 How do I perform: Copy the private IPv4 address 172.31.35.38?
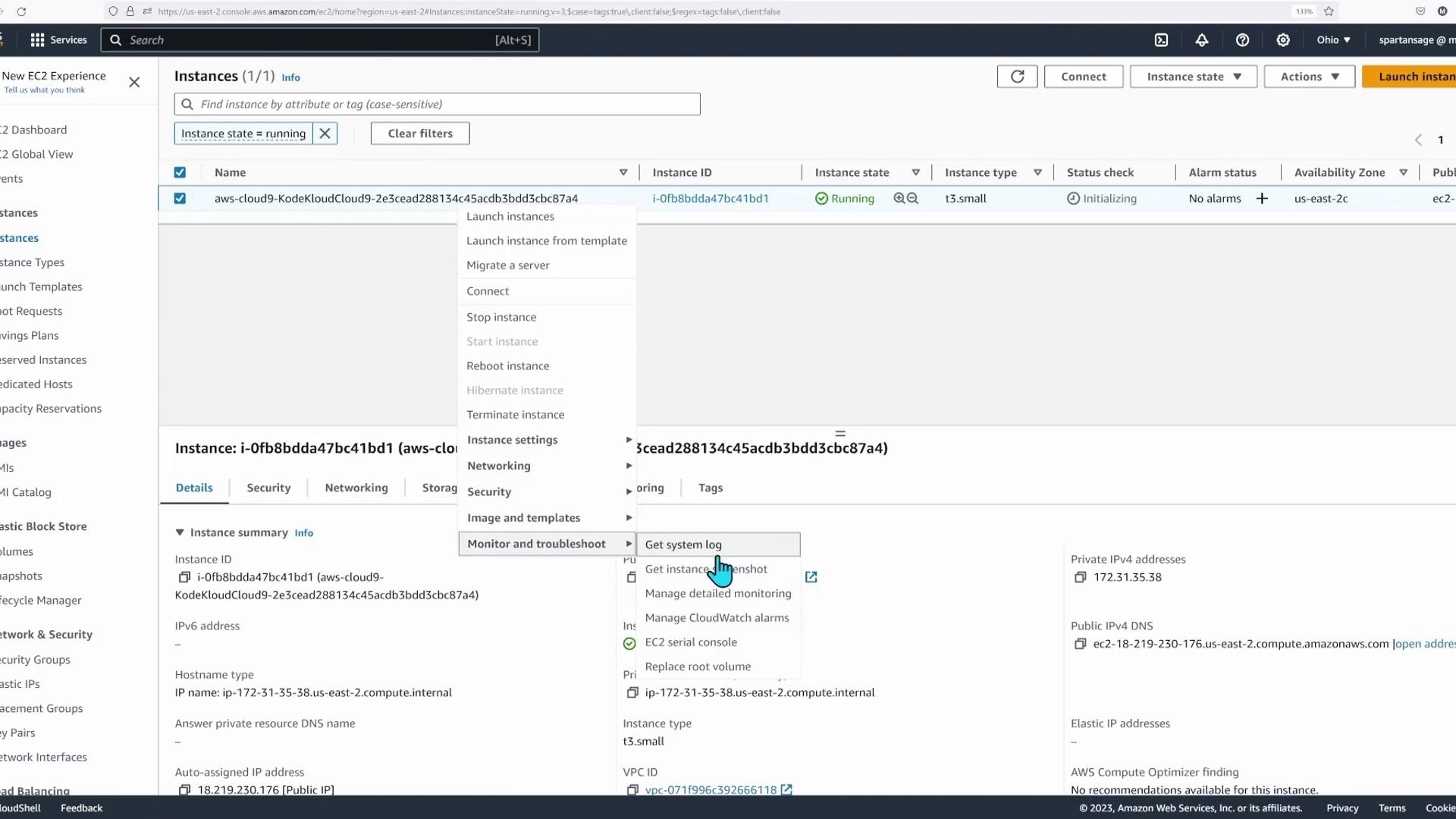click(1081, 578)
